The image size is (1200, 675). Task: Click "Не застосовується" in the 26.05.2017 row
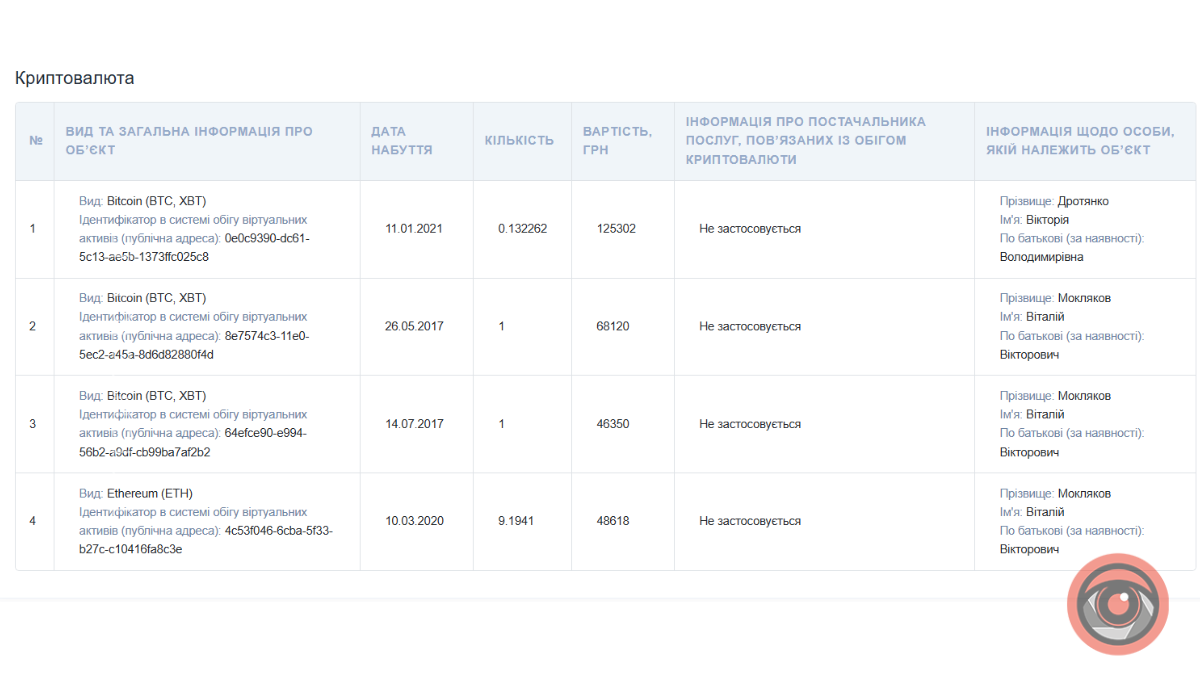pyautogui.click(x=750, y=327)
